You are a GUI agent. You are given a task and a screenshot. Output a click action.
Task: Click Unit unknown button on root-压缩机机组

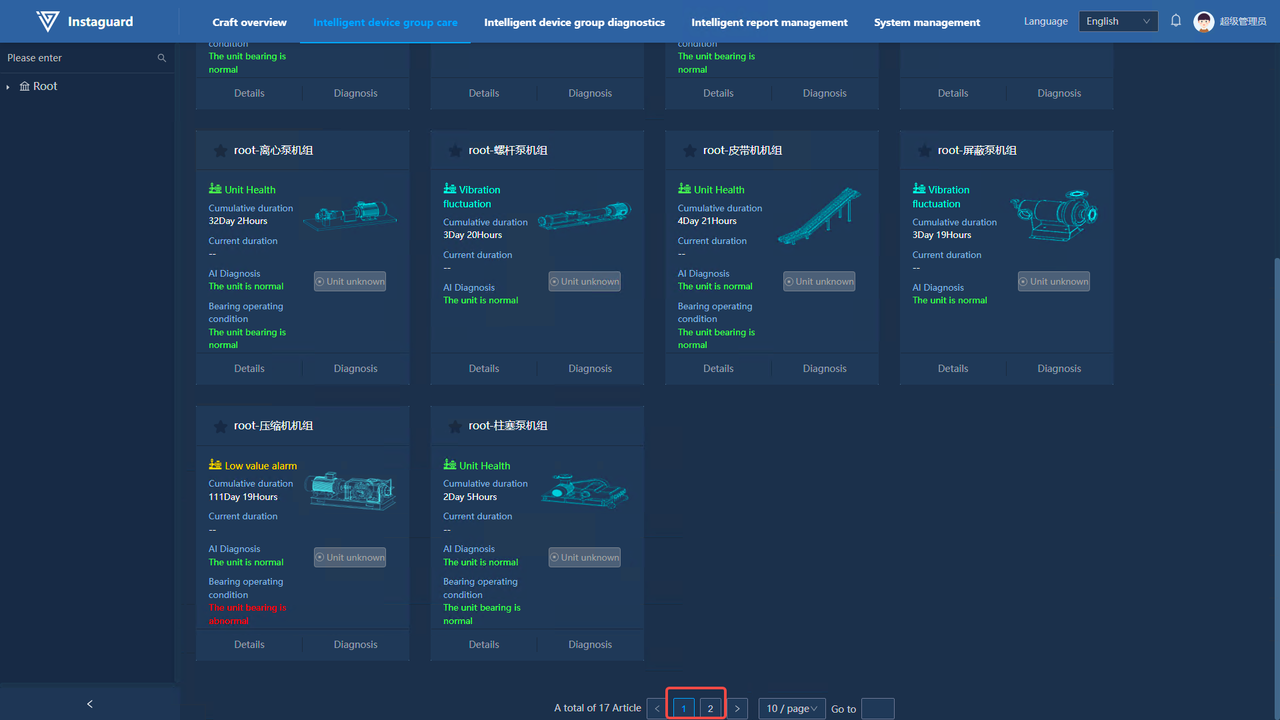click(350, 558)
